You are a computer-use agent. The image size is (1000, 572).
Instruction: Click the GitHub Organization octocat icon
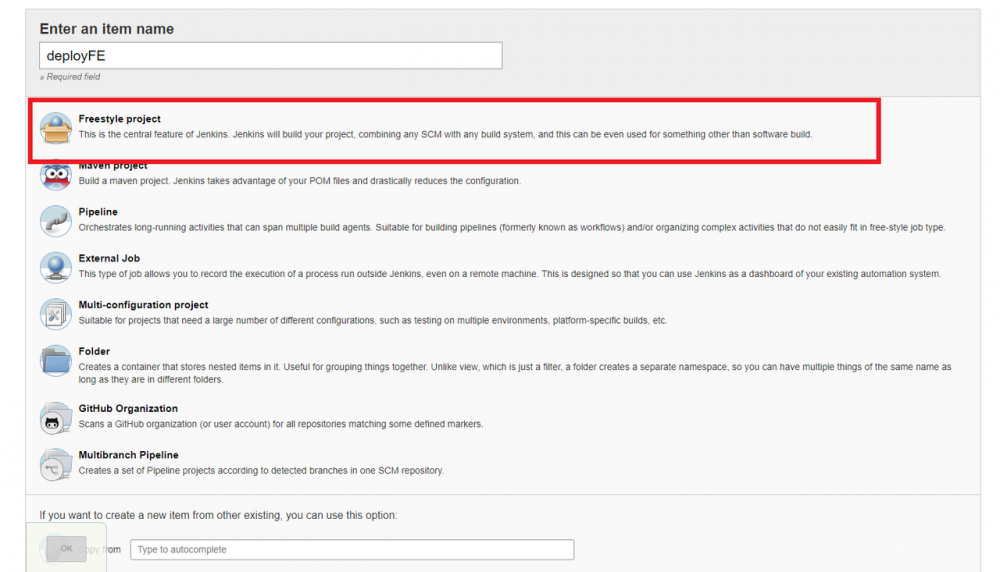pos(55,418)
